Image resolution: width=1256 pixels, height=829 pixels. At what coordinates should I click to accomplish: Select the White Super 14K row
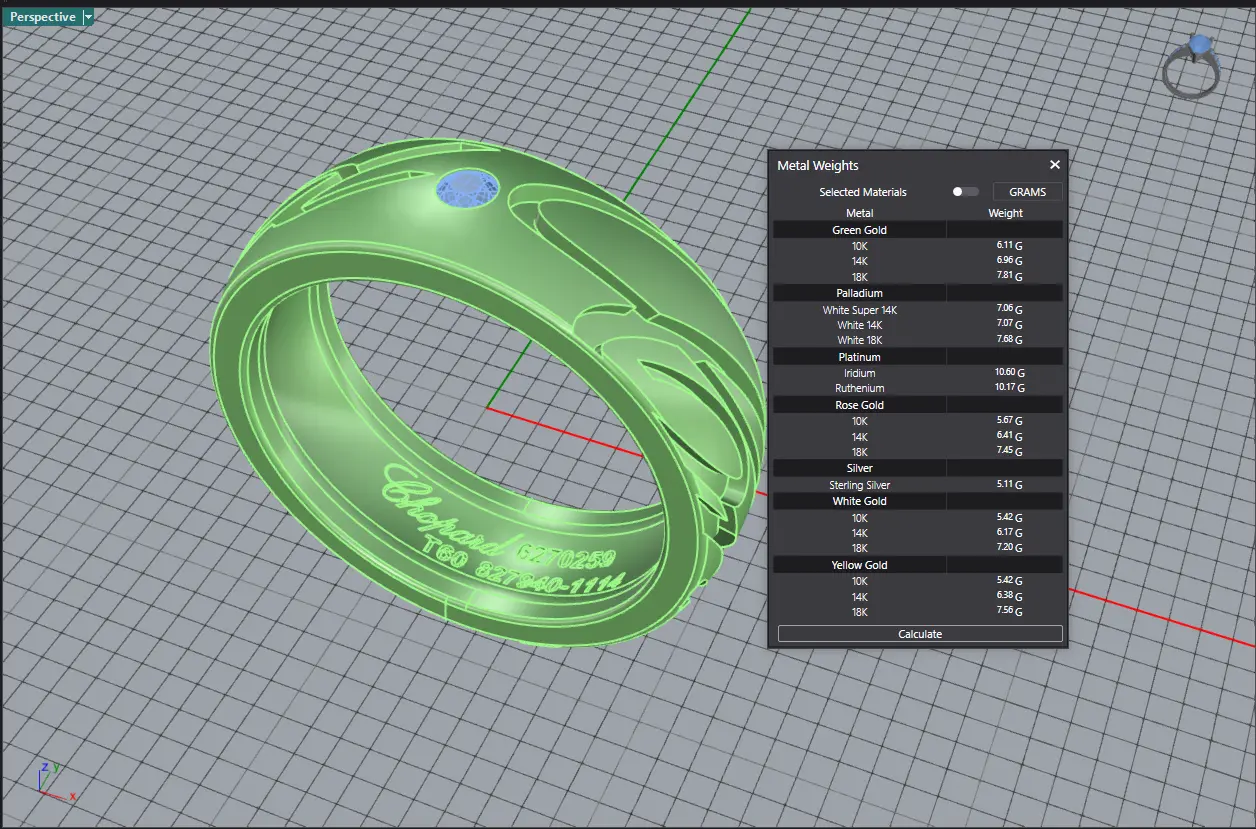click(918, 310)
